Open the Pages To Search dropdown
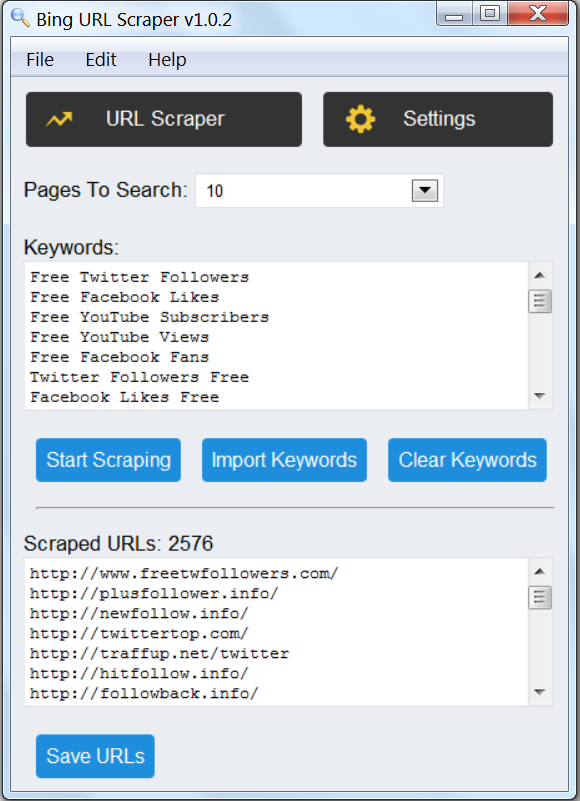The height and width of the screenshot is (801, 580). pyautogui.click(x=425, y=190)
